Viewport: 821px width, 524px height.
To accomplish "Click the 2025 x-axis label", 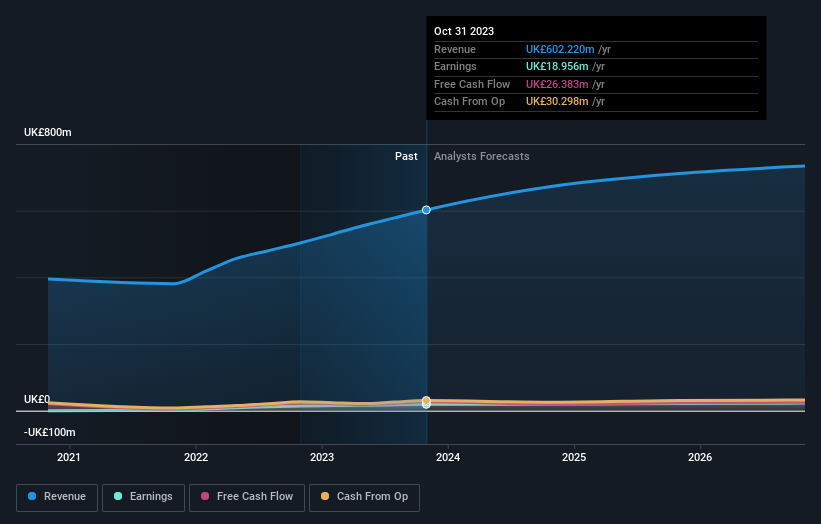I will [x=574, y=458].
